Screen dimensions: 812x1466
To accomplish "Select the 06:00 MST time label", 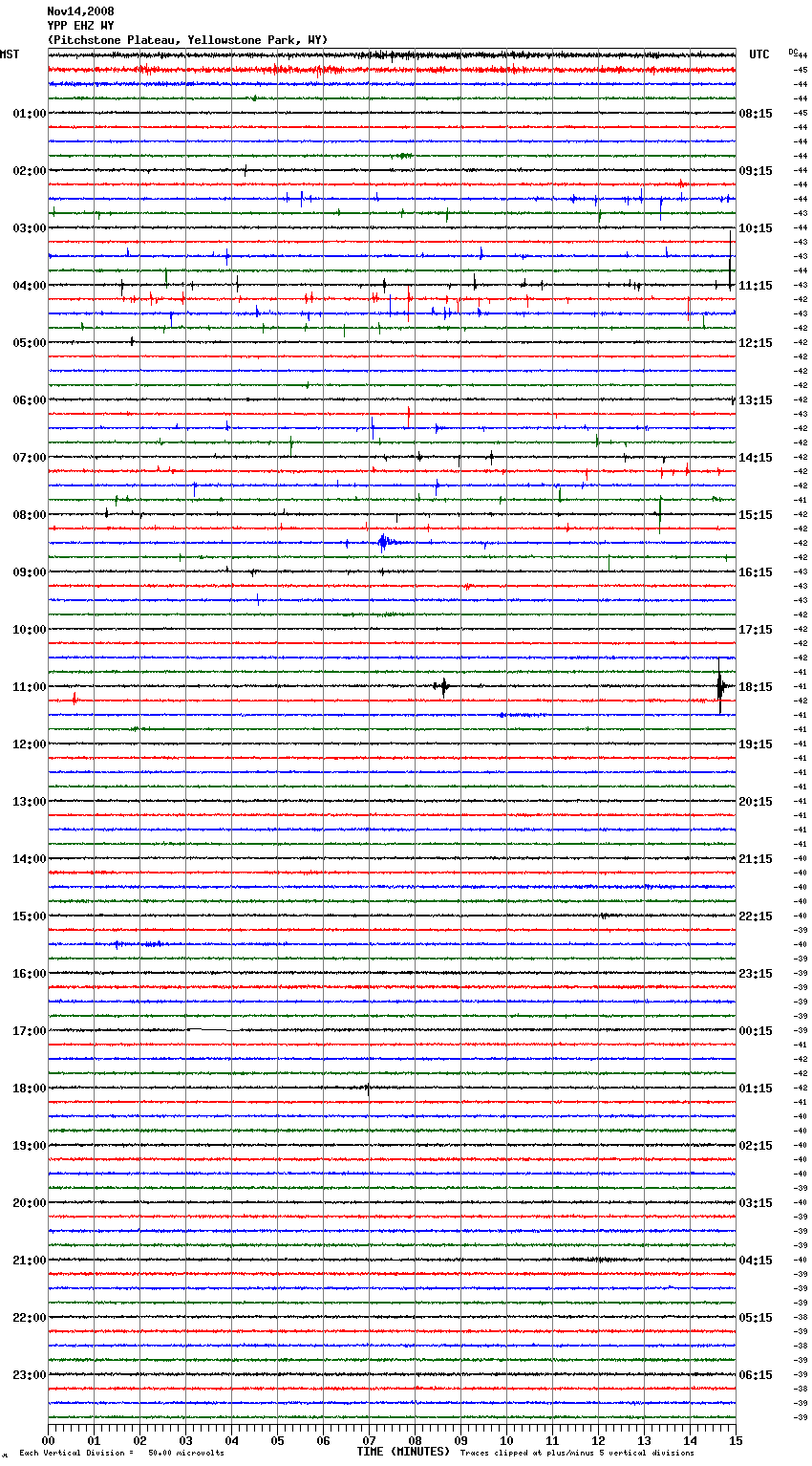I will 30,400.
